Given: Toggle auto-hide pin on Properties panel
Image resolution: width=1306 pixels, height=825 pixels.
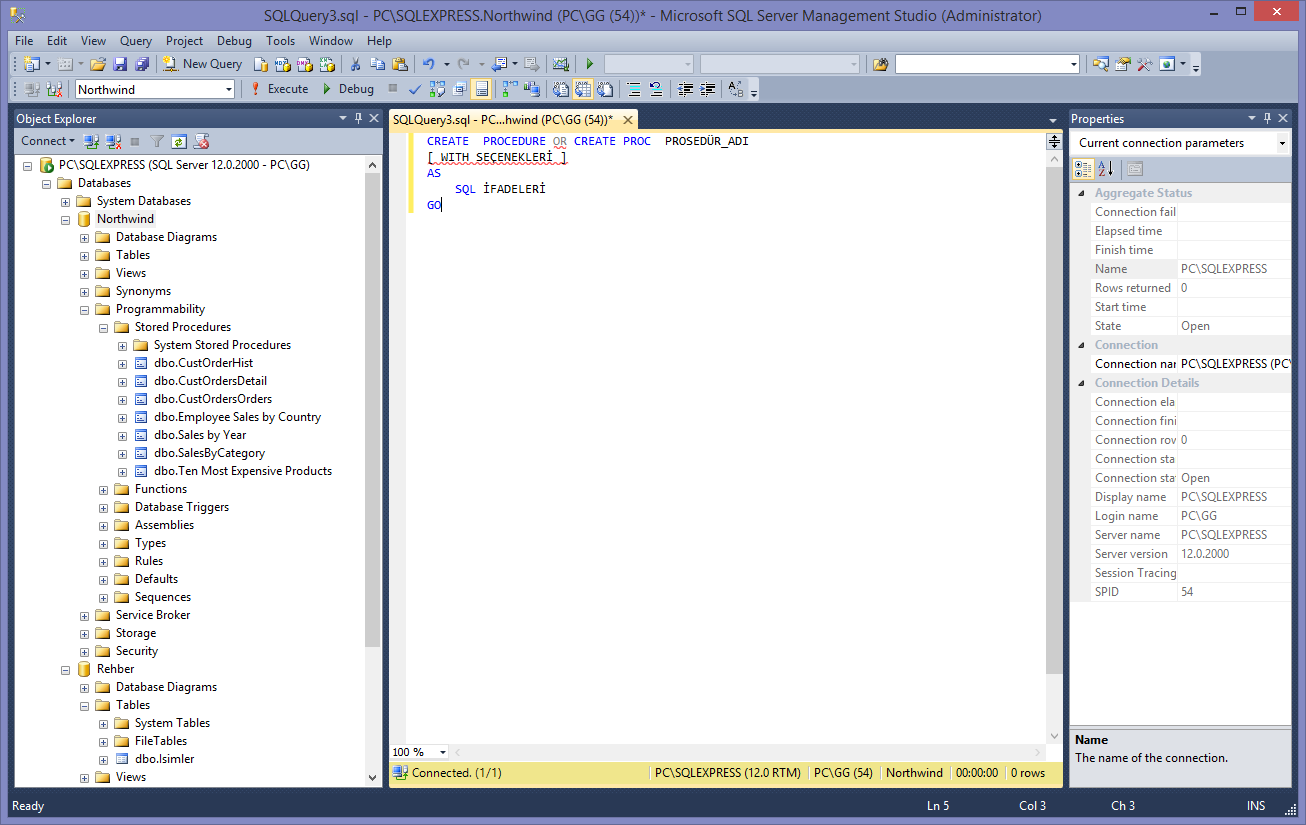Looking at the screenshot, I should coord(1269,118).
